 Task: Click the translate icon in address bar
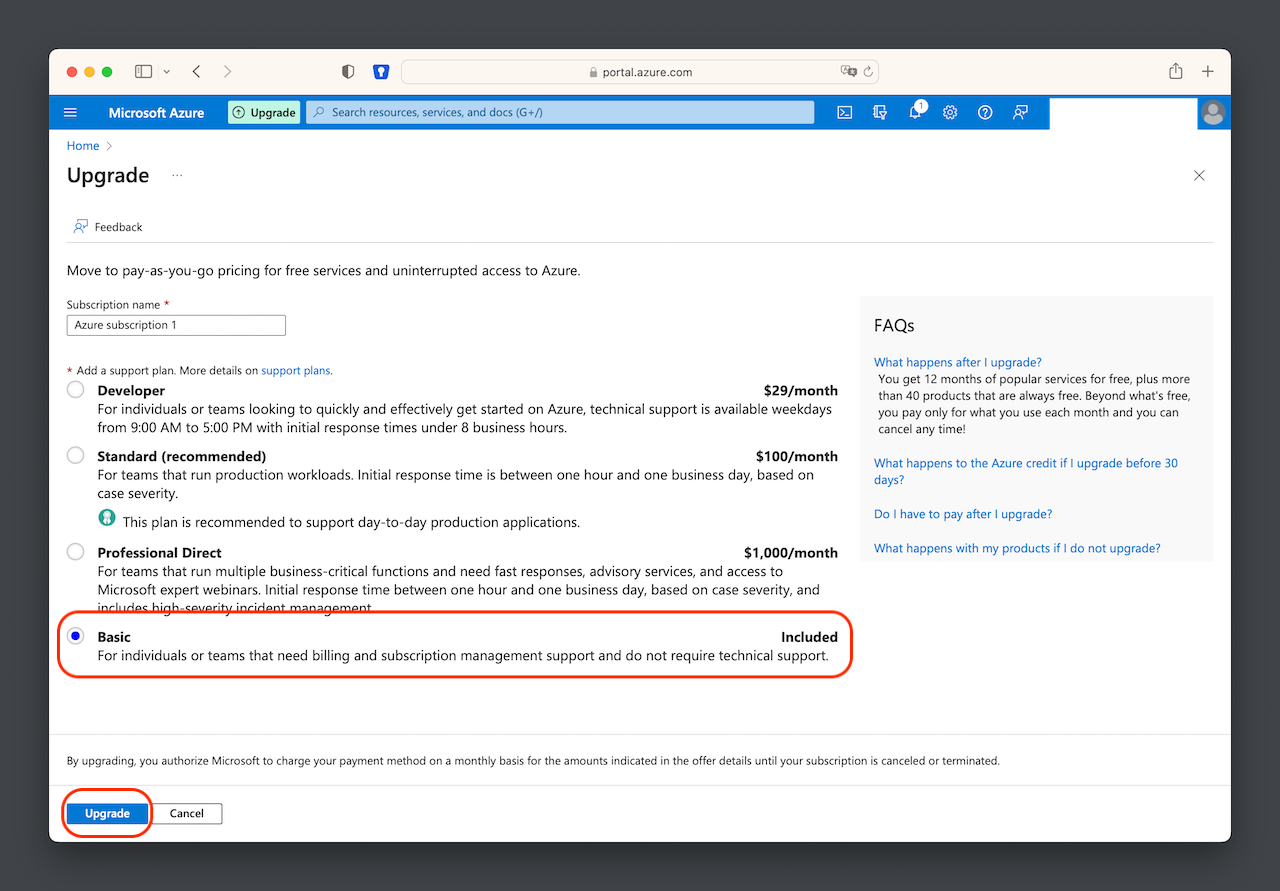849,72
